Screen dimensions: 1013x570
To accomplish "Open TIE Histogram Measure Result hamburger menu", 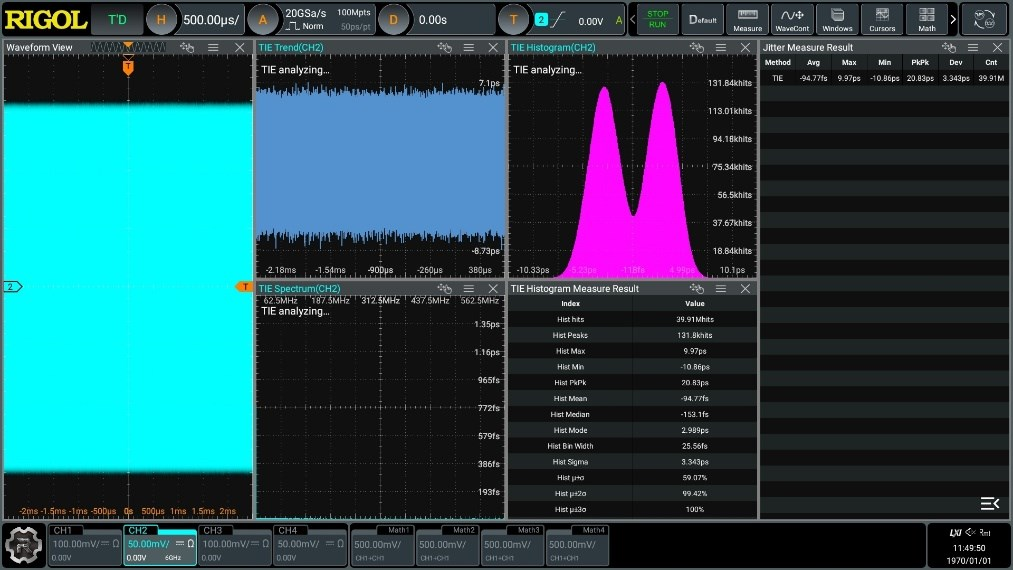I will pos(720,288).
